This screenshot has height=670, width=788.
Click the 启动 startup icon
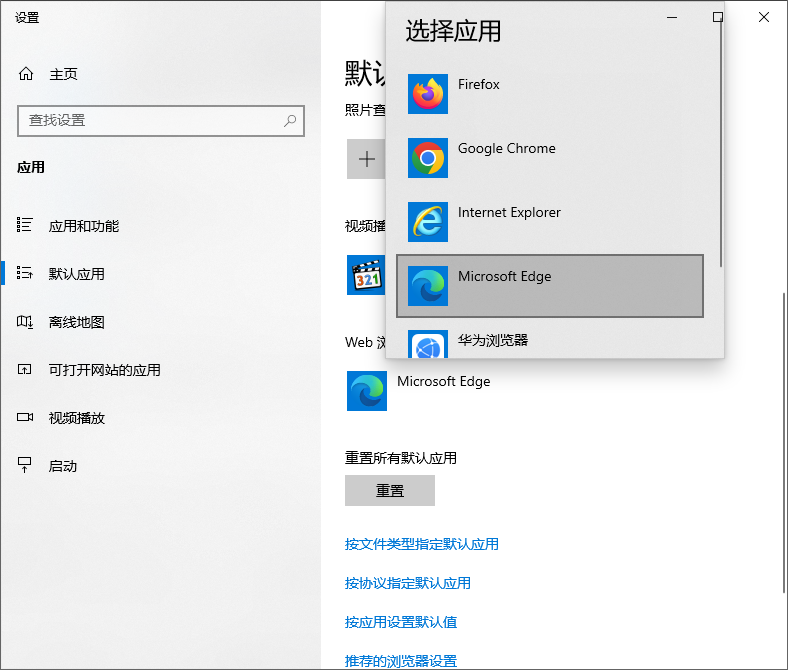click(x=25, y=465)
